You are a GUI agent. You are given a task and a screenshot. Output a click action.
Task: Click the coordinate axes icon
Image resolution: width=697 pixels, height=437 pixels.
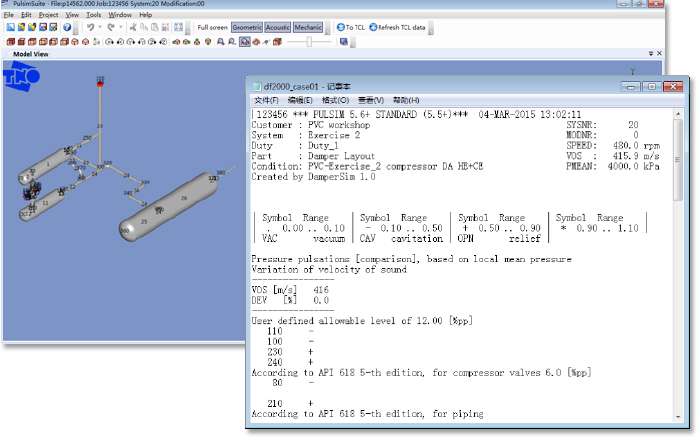pyautogui.click(x=96, y=42)
